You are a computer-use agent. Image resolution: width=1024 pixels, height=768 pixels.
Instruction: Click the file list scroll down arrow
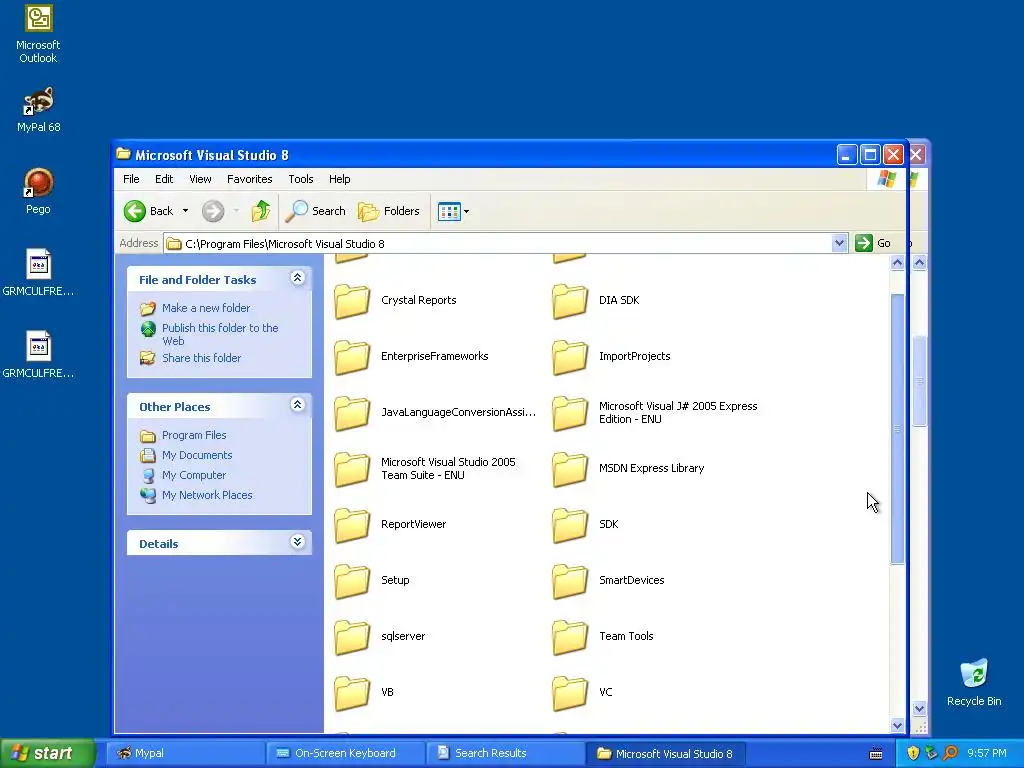coord(897,725)
